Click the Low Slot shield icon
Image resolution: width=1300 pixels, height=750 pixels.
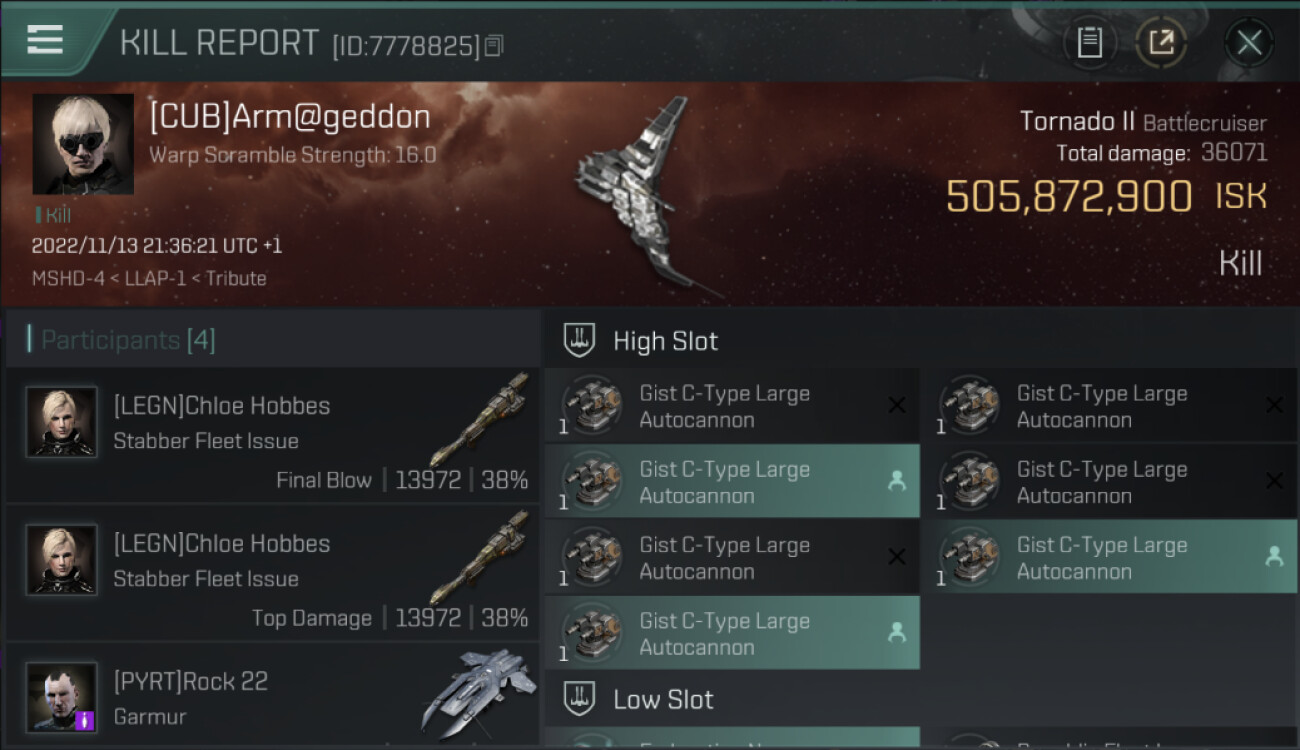579,699
